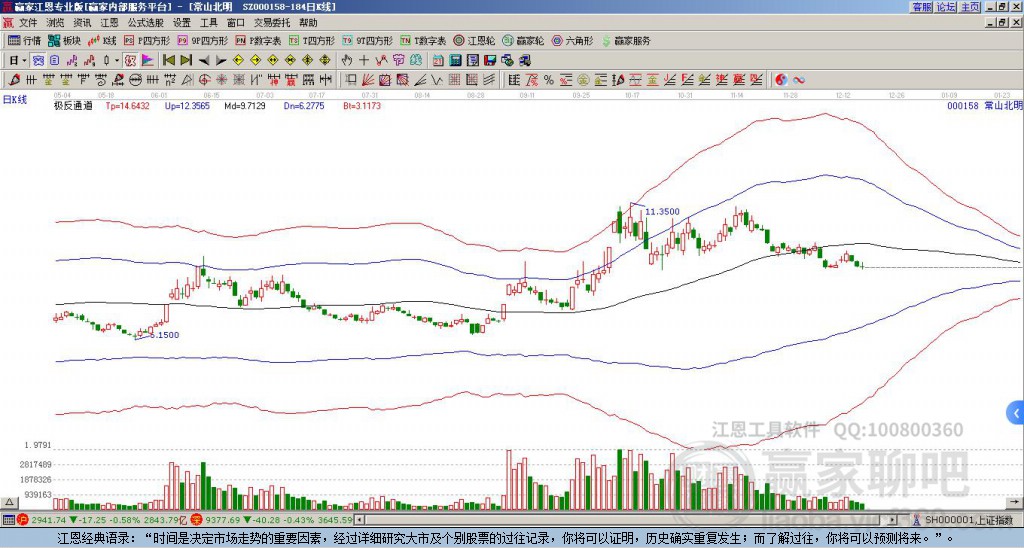The height and width of the screenshot is (548, 1024).
Task: Click the volume pane up-triangle button
Action: coord(9,503)
